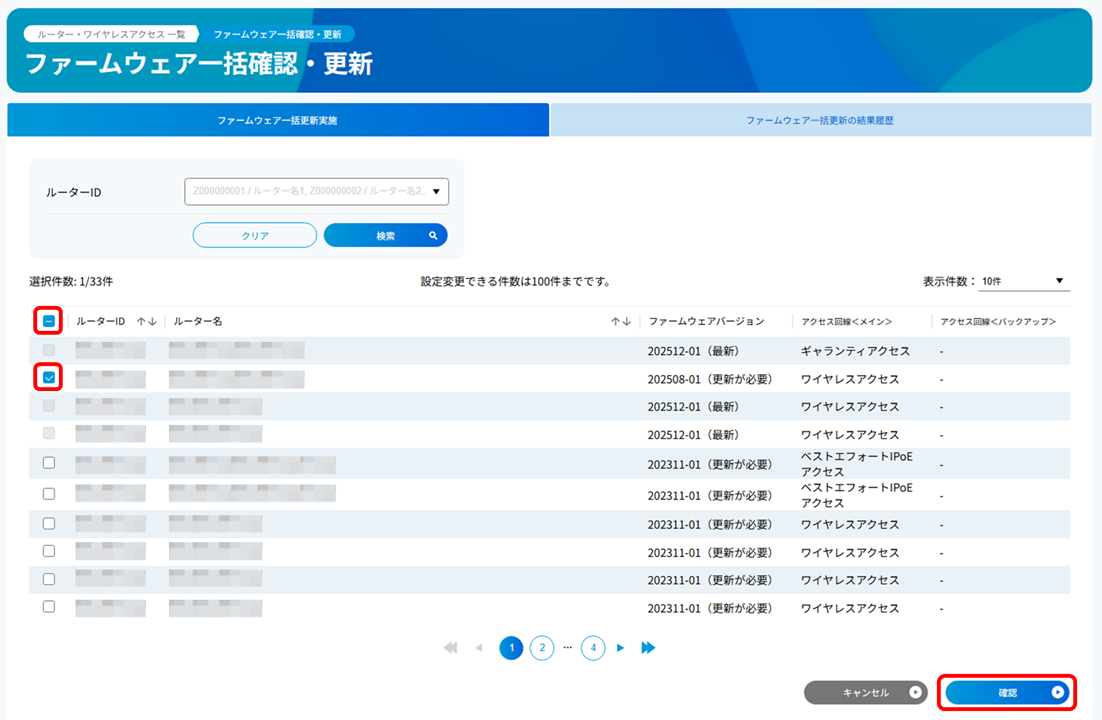Image resolution: width=1102 pixels, height=720 pixels.
Task: Sort by ルーター名 using arrows icon
Action: point(620,321)
